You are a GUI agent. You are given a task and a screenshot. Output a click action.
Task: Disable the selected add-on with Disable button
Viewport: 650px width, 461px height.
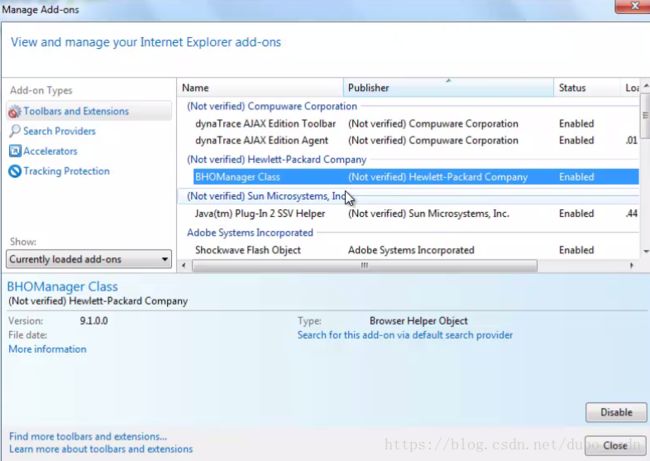(x=616, y=412)
